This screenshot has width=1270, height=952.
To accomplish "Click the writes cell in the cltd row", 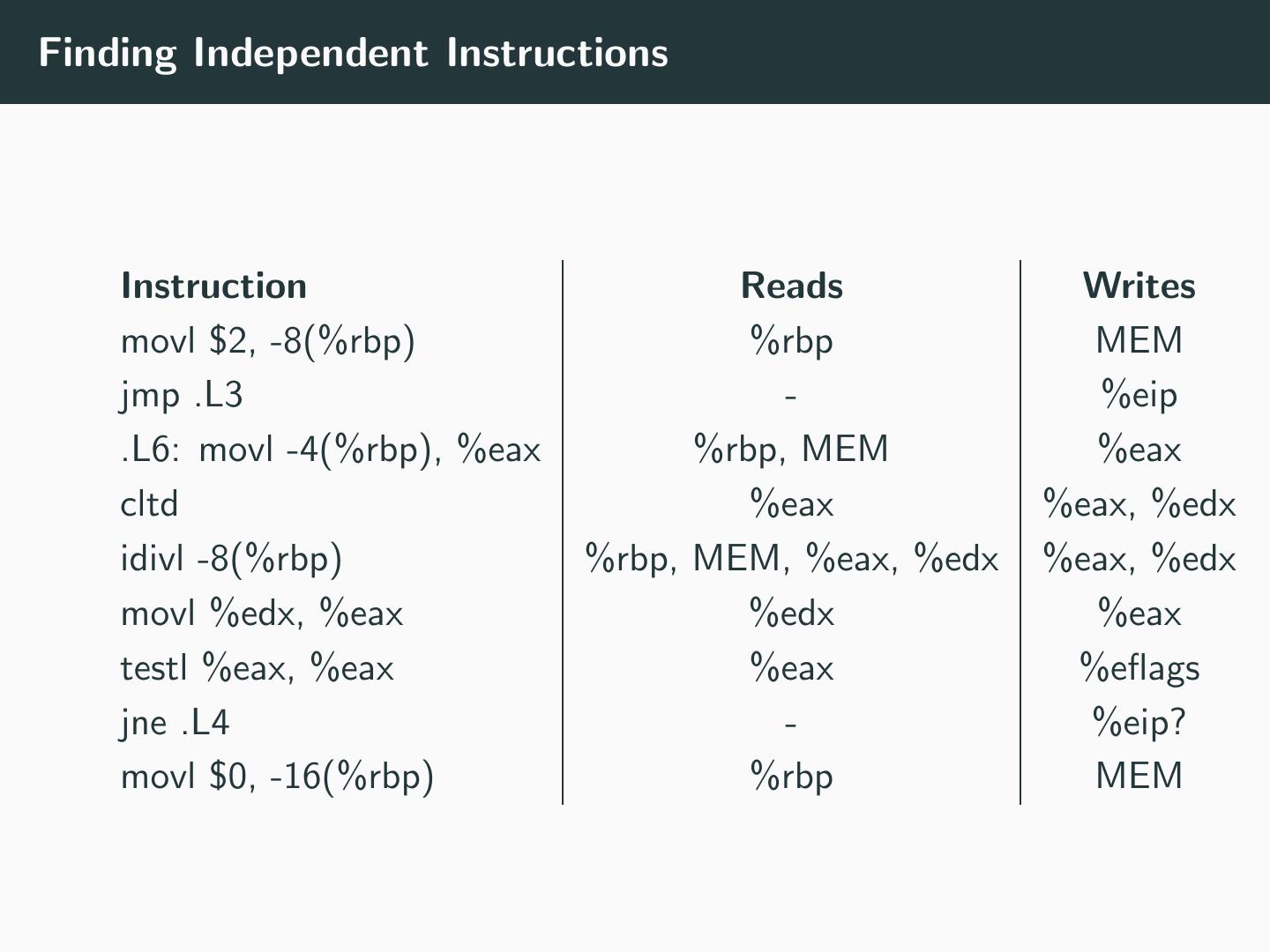I will (1139, 504).
